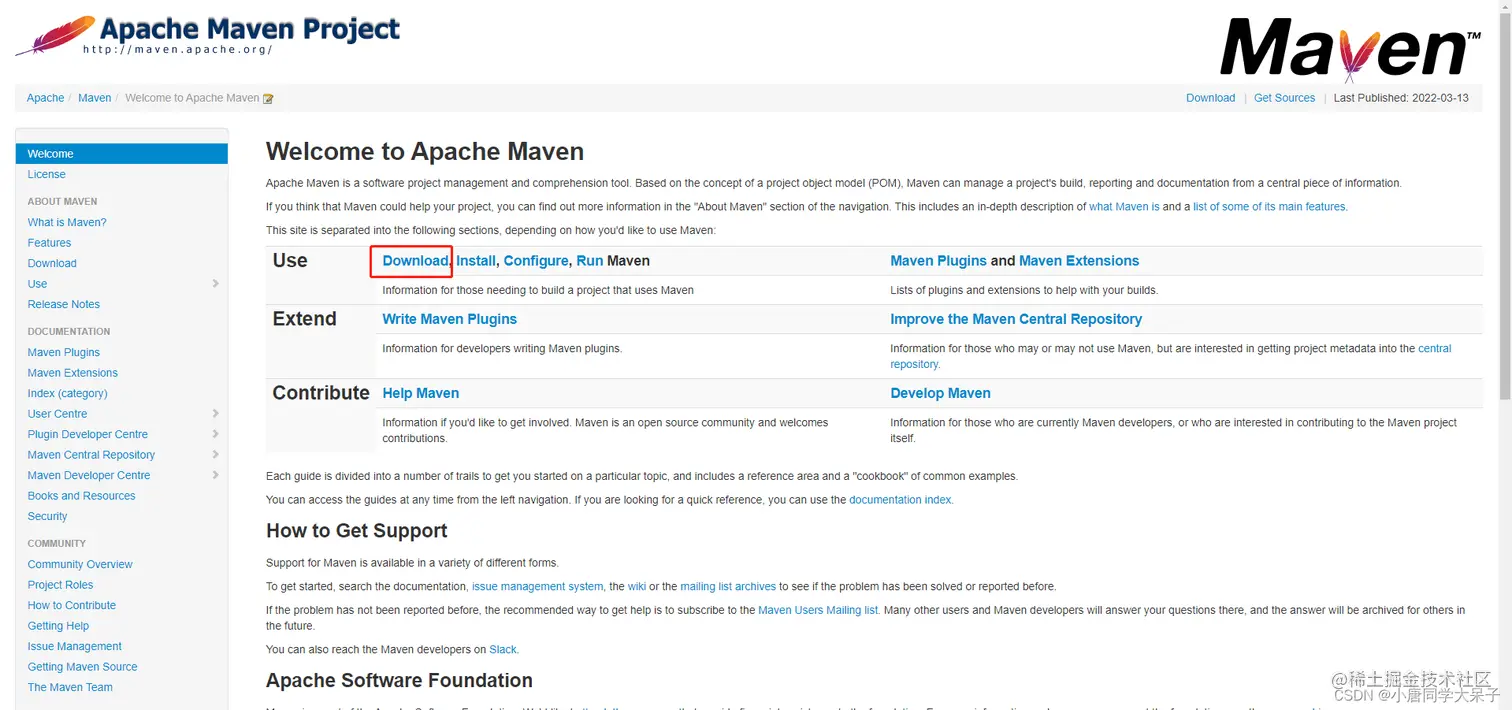Click the 'documentation index' link
The image size is (1512, 710).
point(901,500)
